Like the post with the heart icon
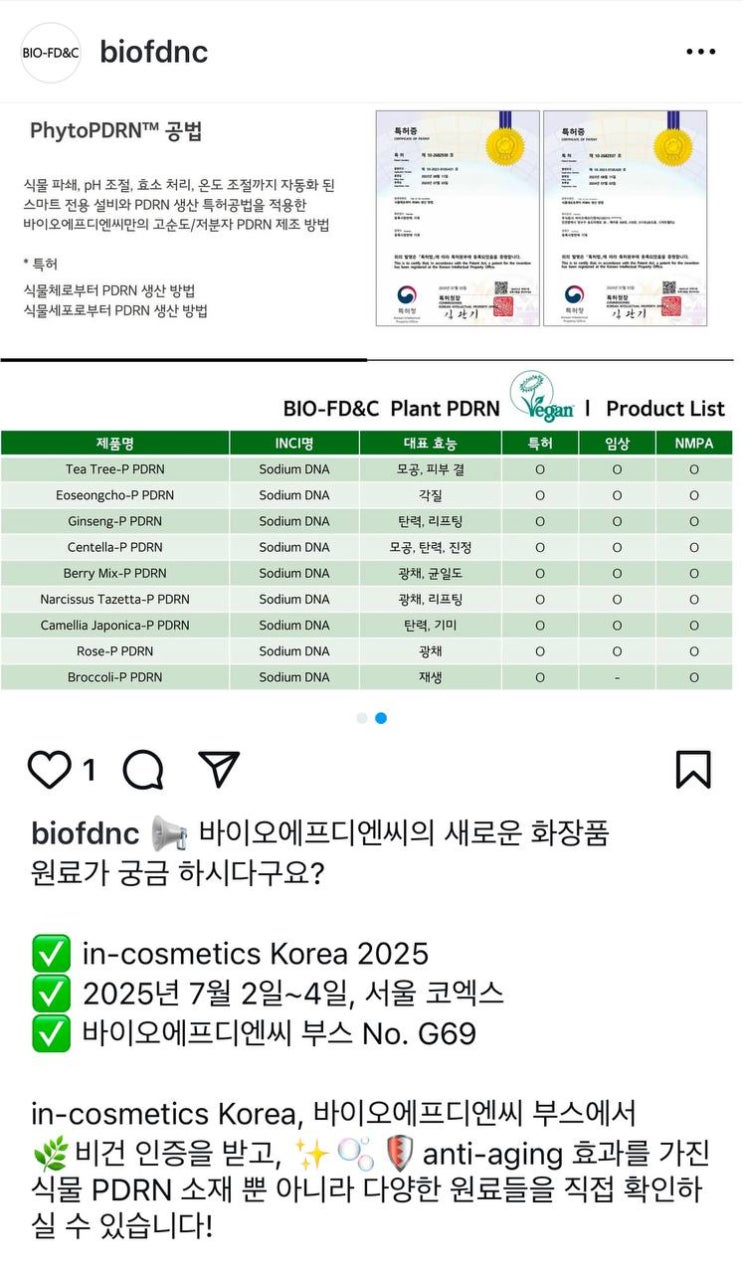 [x=49, y=770]
